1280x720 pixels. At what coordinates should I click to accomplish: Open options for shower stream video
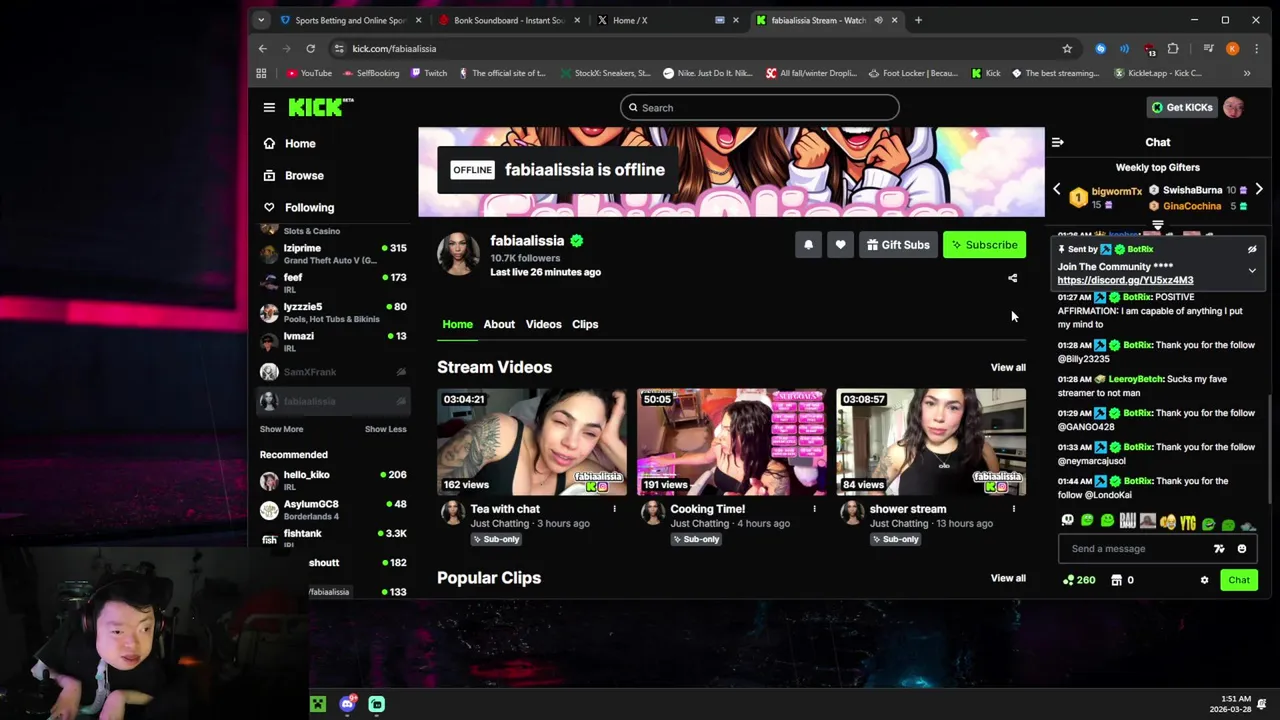pos(1013,509)
